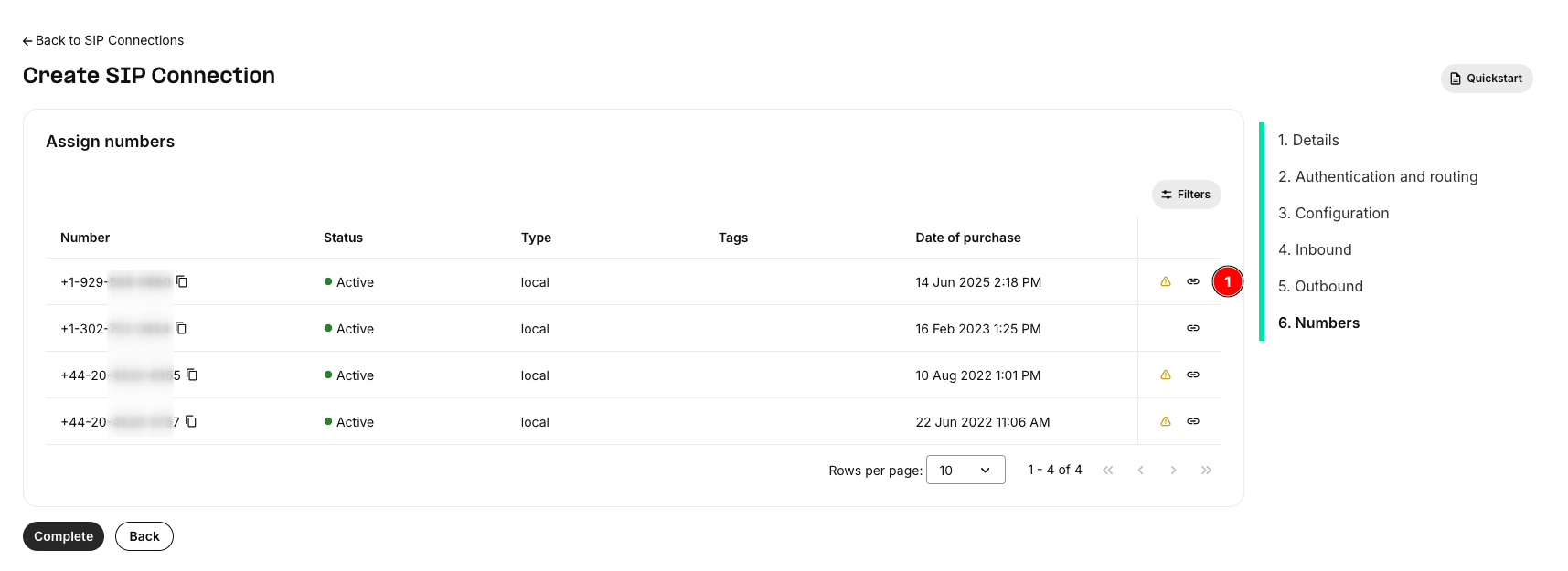Click the warning icon on the 10 Aug 2022 row

(1166, 375)
